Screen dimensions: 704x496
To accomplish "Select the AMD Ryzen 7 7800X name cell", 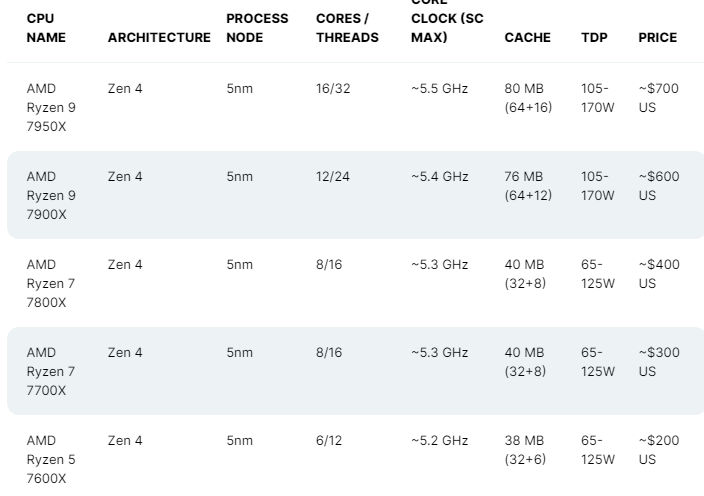I will pyautogui.click(x=51, y=283).
